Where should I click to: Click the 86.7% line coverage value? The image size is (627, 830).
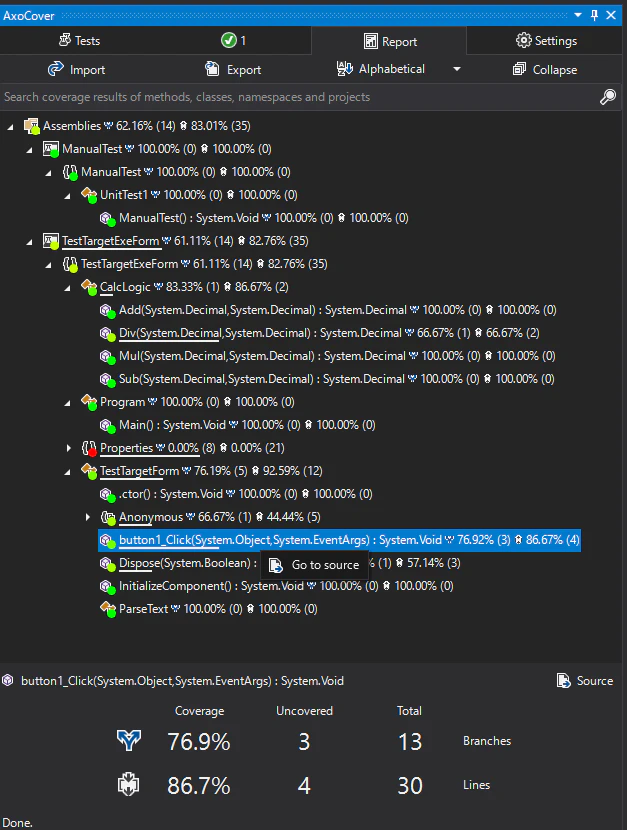pyautogui.click(x=199, y=786)
